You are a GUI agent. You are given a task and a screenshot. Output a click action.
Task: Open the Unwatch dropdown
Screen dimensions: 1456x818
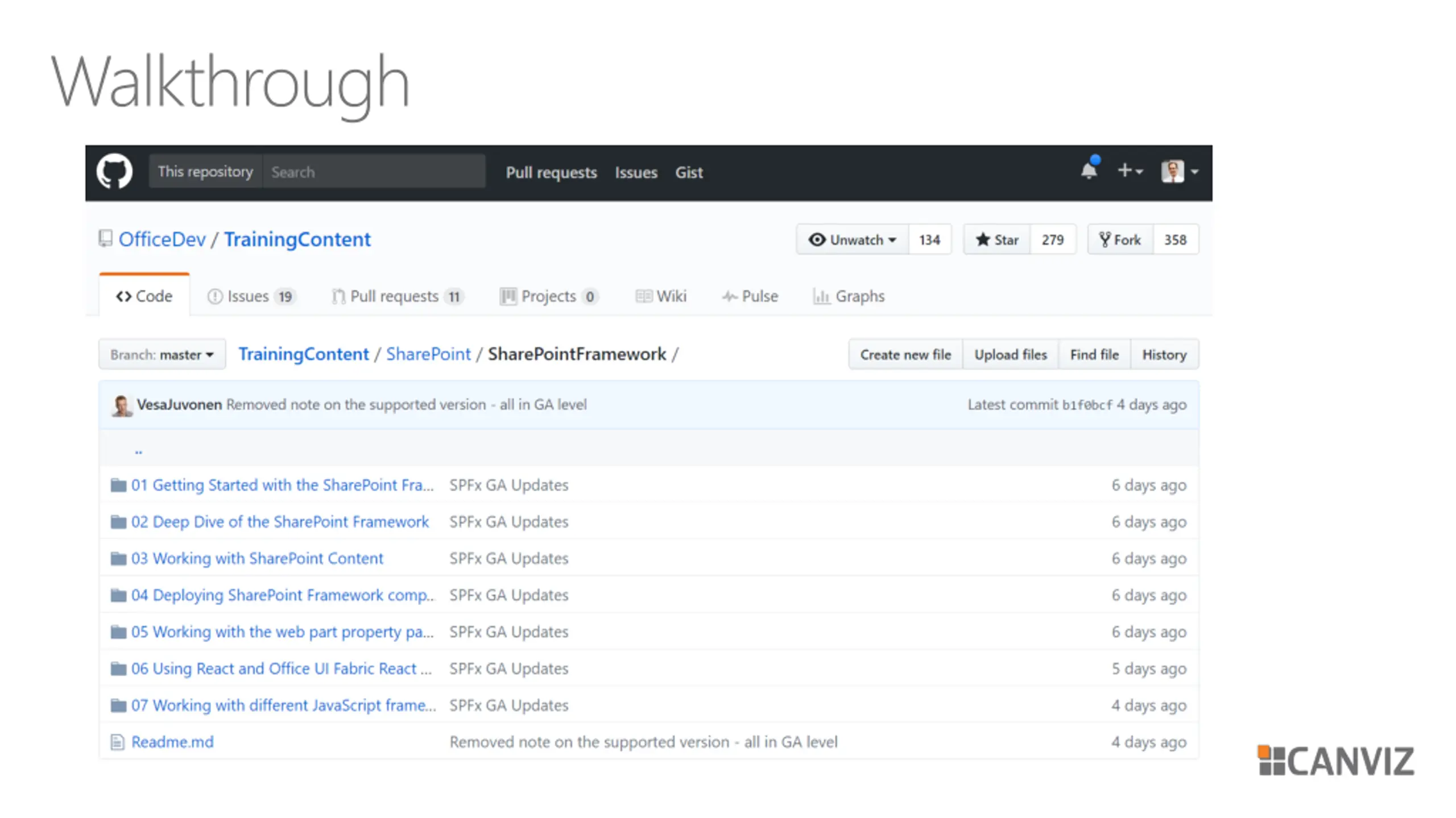[852, 239]
